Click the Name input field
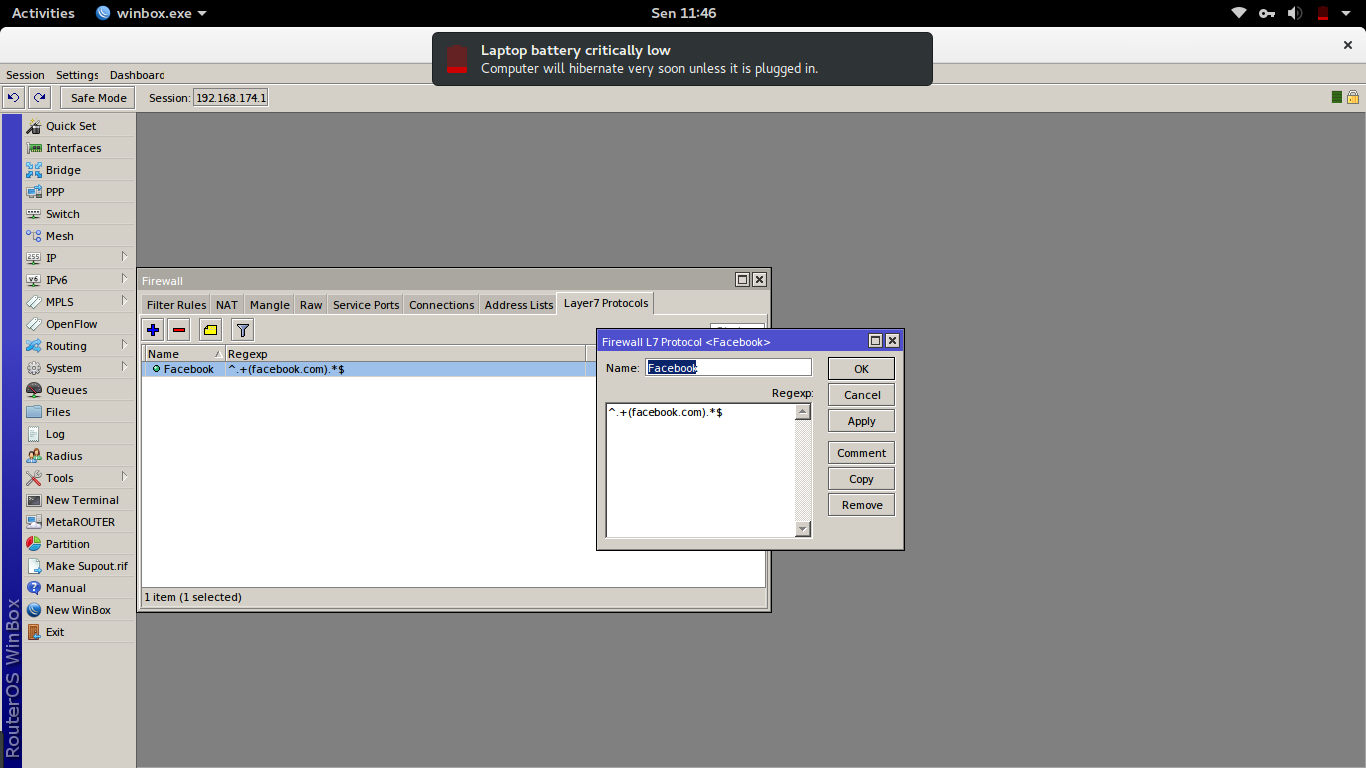The width and height of the screenshot is (1366, 768). pos(728,368)
